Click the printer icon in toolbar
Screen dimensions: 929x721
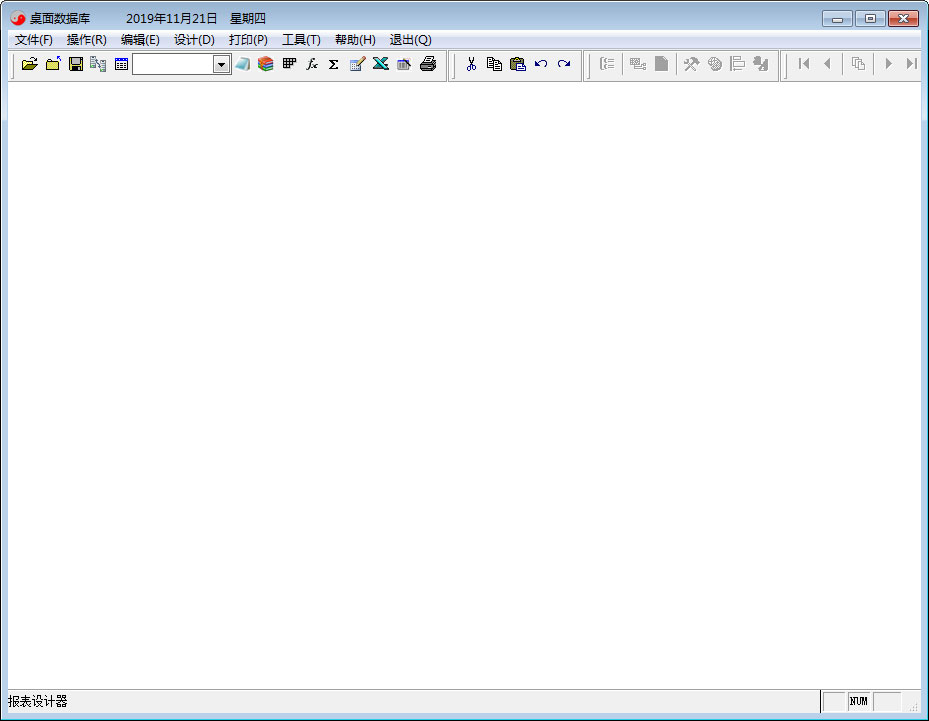pyautogui.click(x=428, y=63)
